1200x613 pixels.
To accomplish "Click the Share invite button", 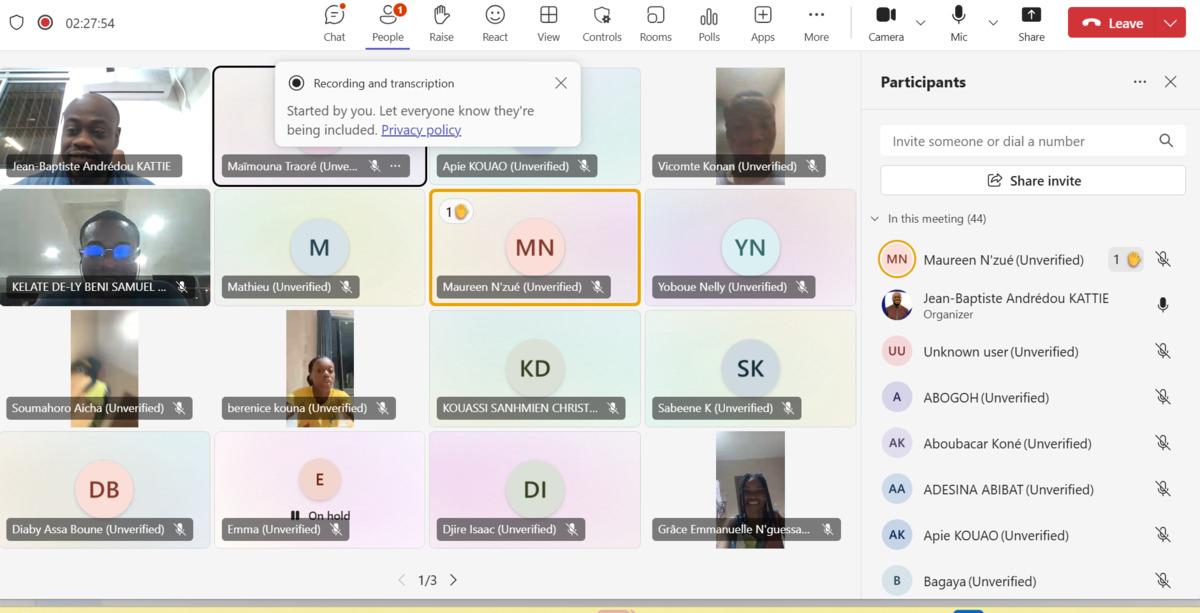I will (1033, 180).
